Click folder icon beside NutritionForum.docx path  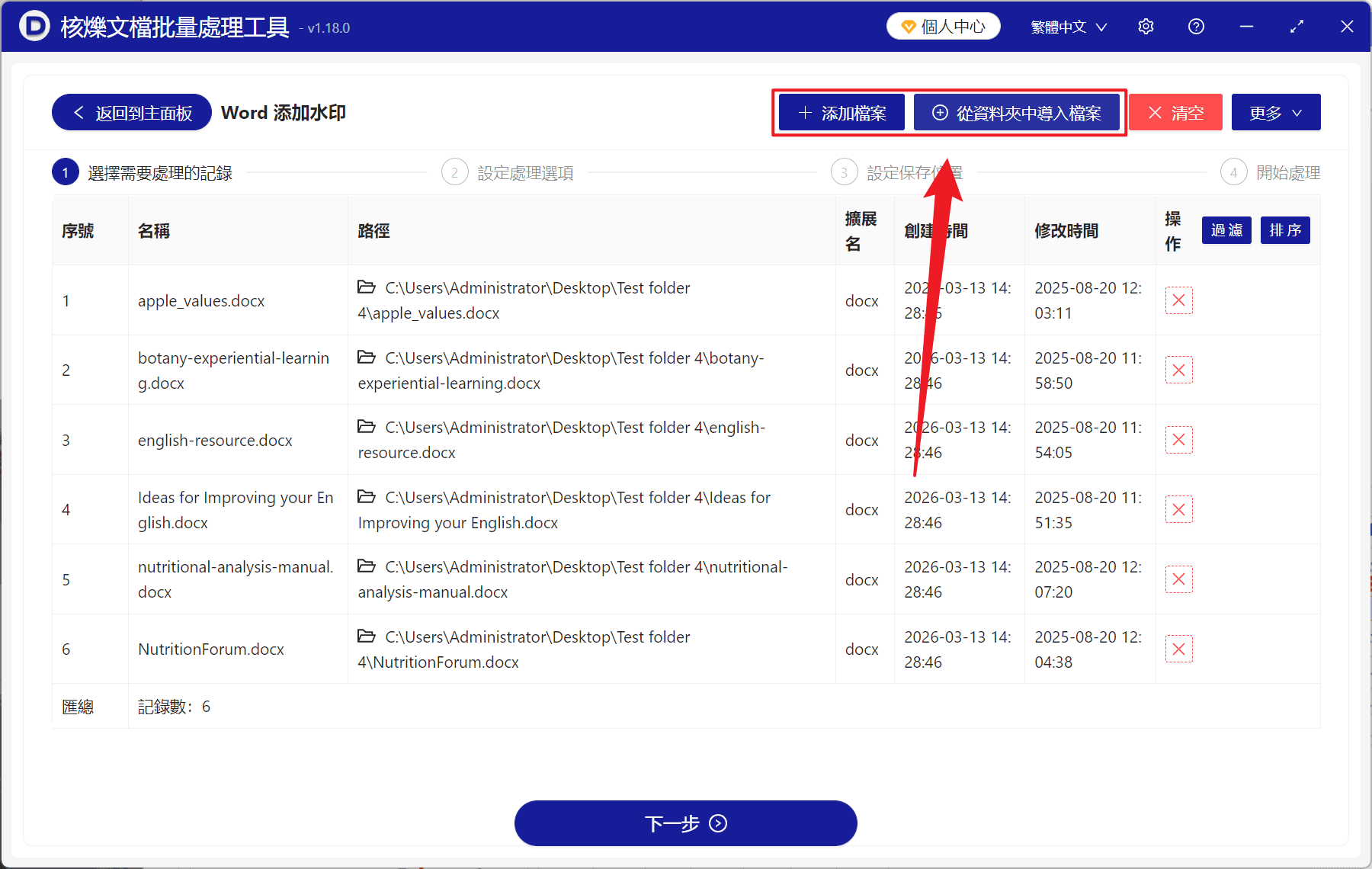tap(366, 637)
